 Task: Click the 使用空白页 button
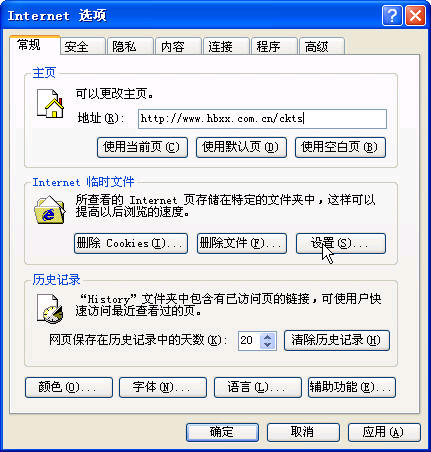(340, 147)
